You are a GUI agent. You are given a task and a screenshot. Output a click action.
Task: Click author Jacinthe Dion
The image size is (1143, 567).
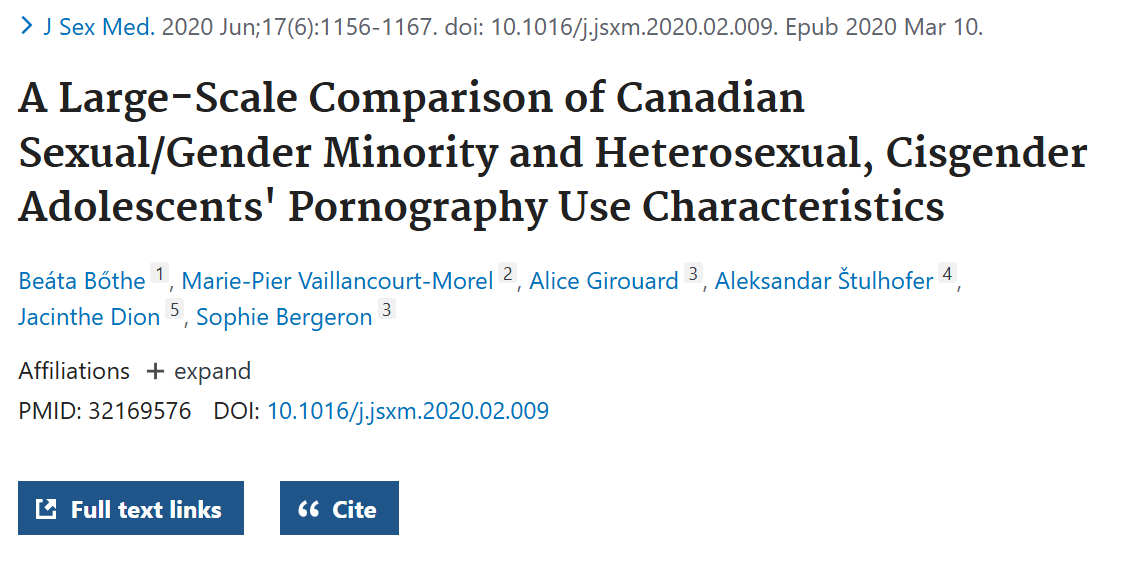(x=89, y=317)
